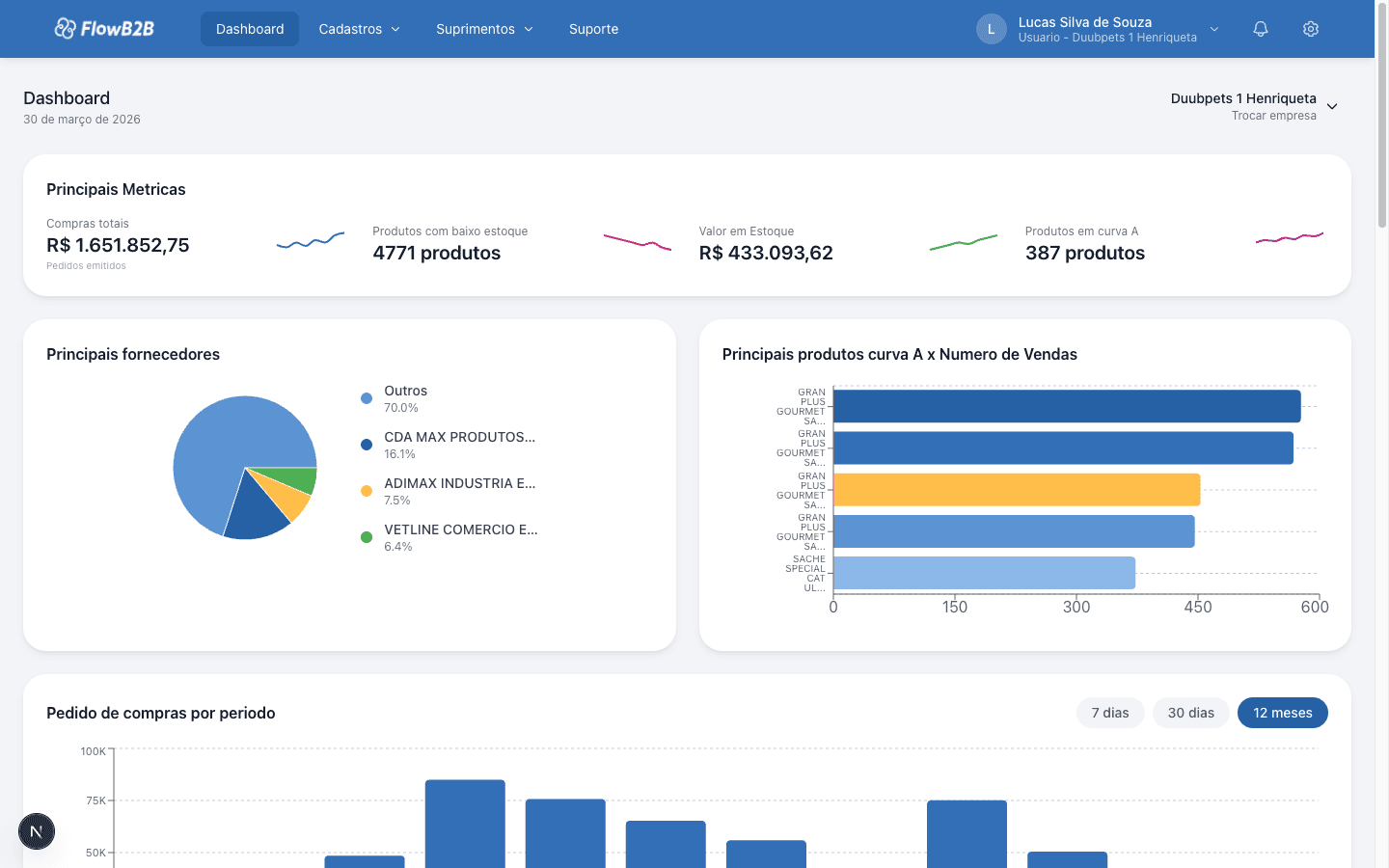Image resolution: width=1389 pixels, height=868 pixels.
Task: Click the 'R$ 1.651.852,75' value
Action: click(x=118, y=245)
